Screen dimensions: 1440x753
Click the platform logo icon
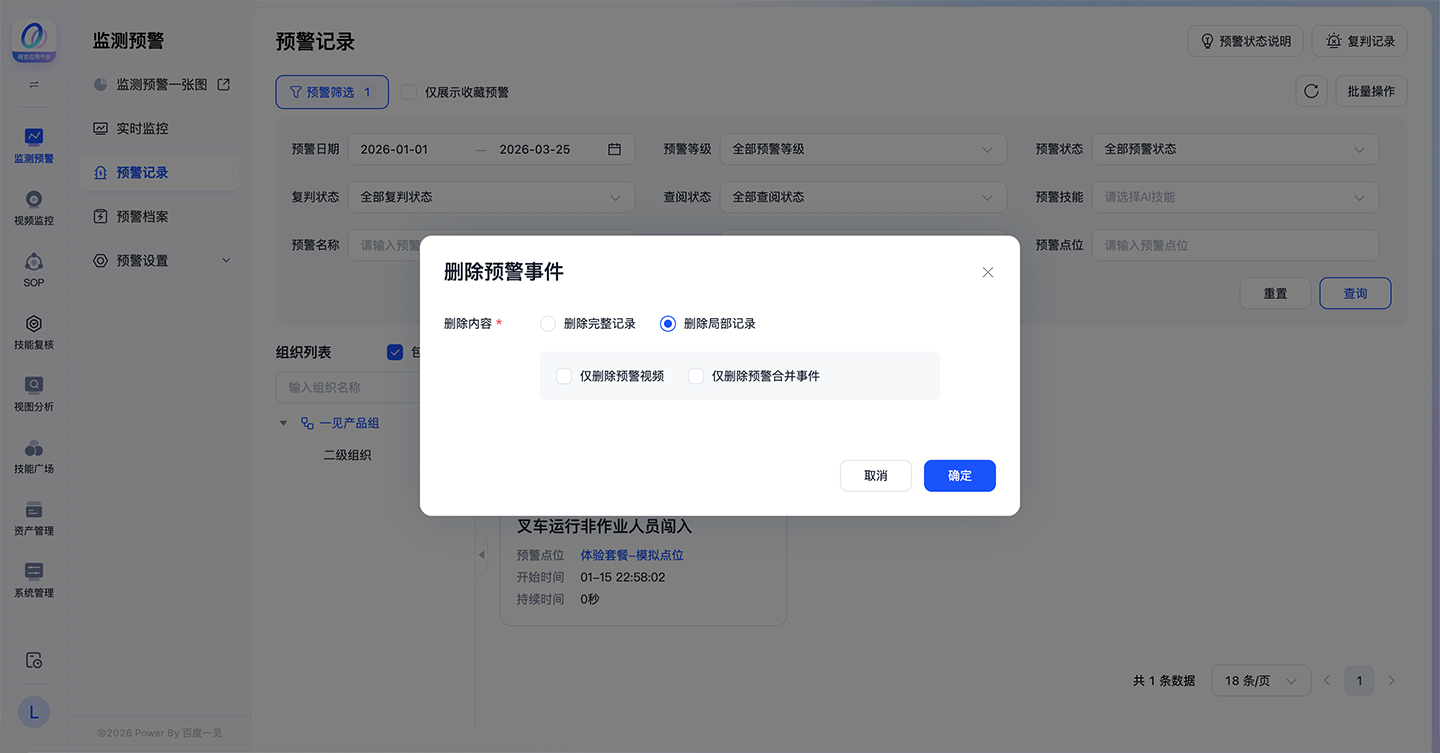coord(34,41)
